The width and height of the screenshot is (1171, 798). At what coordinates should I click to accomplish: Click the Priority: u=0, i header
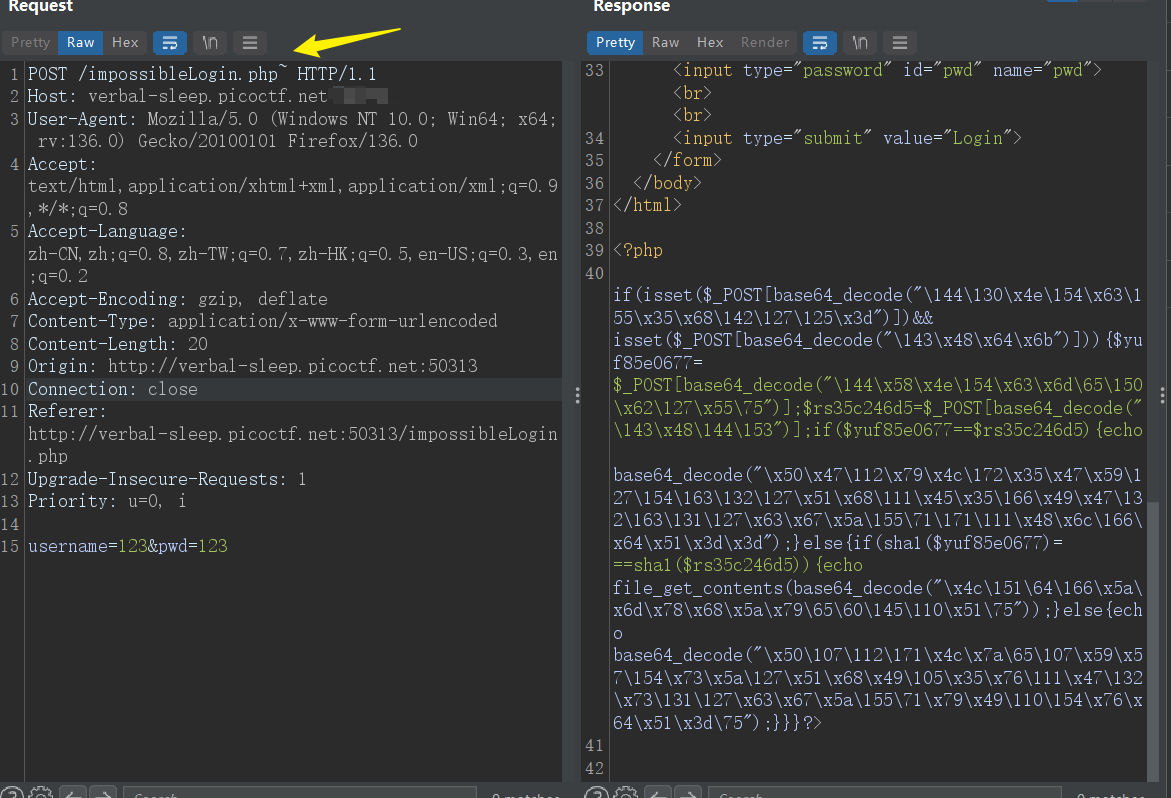pos(107,501)
